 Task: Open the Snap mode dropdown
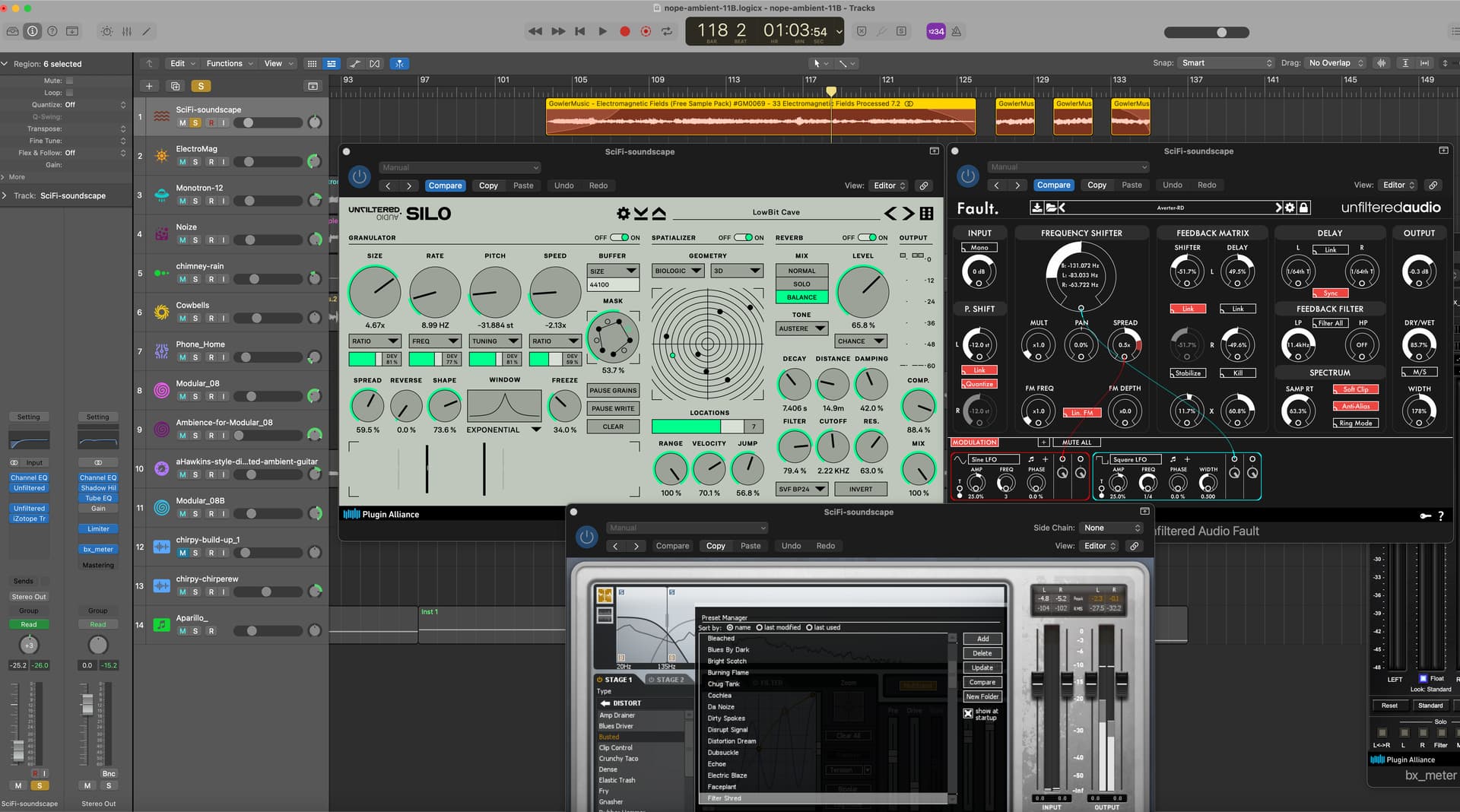(1225, 63)
